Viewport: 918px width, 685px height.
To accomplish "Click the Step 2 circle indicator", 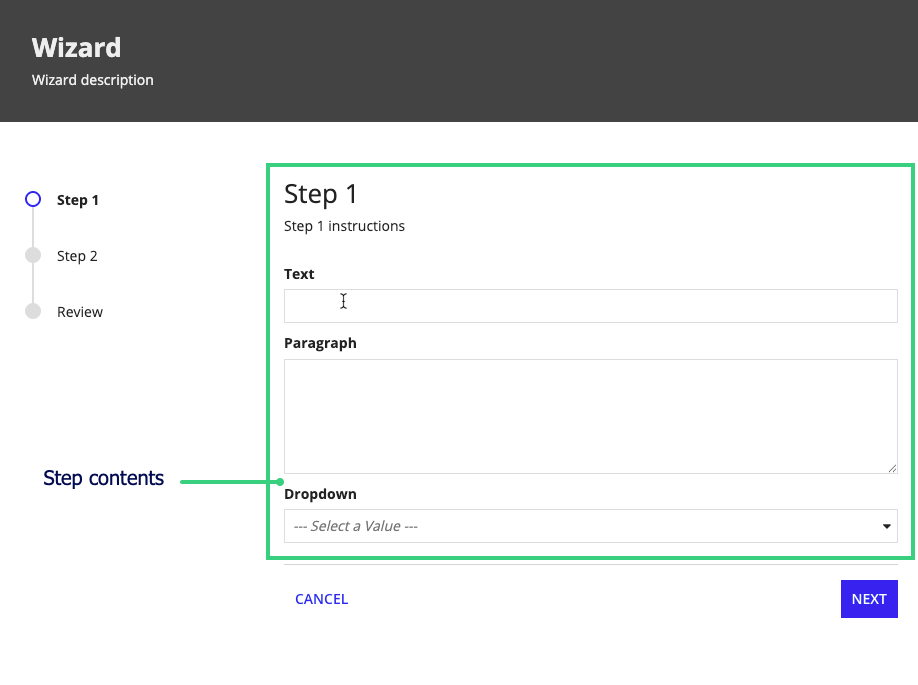I will (33, 255).
